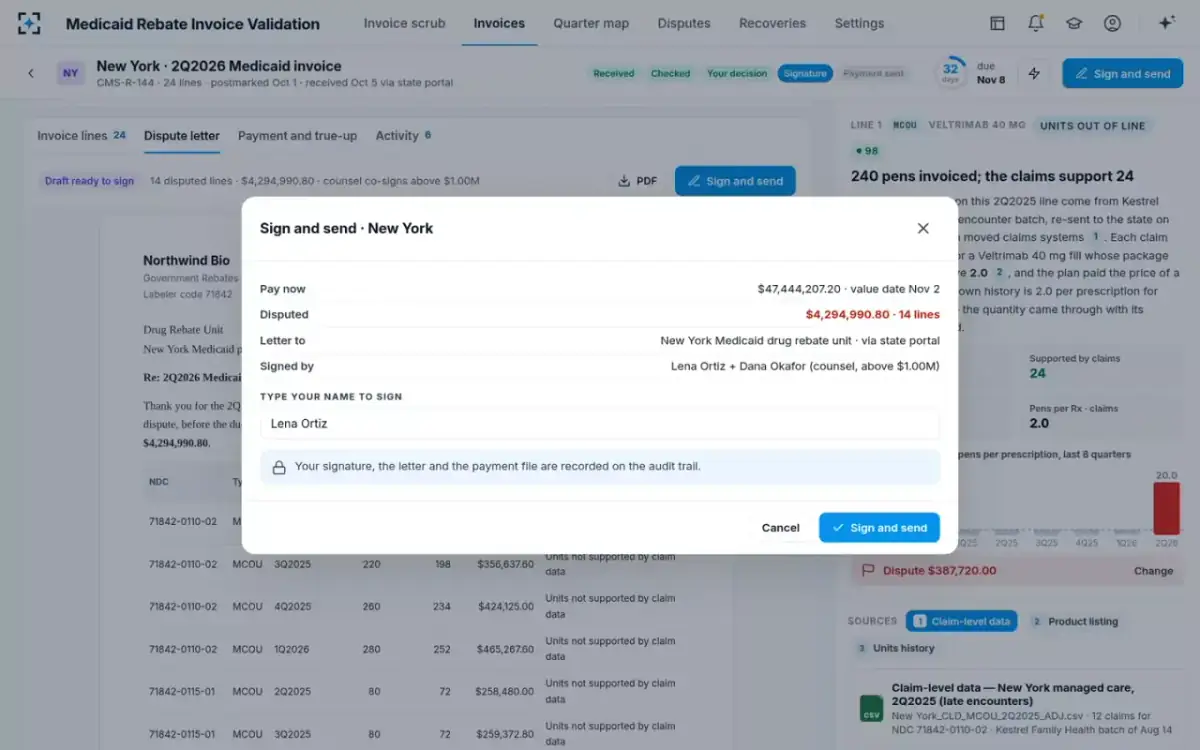Open the Settings tab
1200x750 pixels.
point(859,23)
